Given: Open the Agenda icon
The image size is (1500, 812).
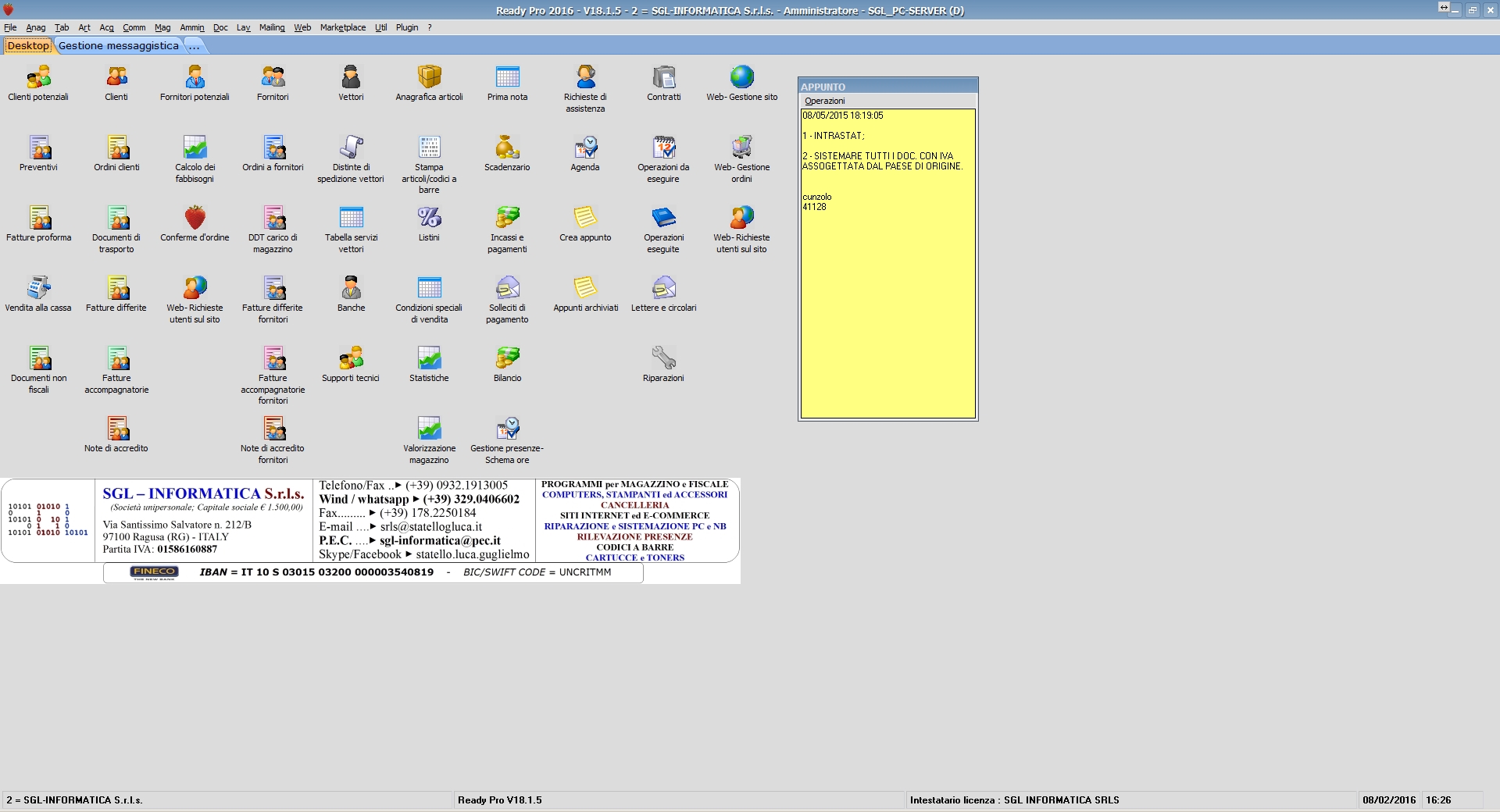Looking at the screenshot, I should pos(585,148).
